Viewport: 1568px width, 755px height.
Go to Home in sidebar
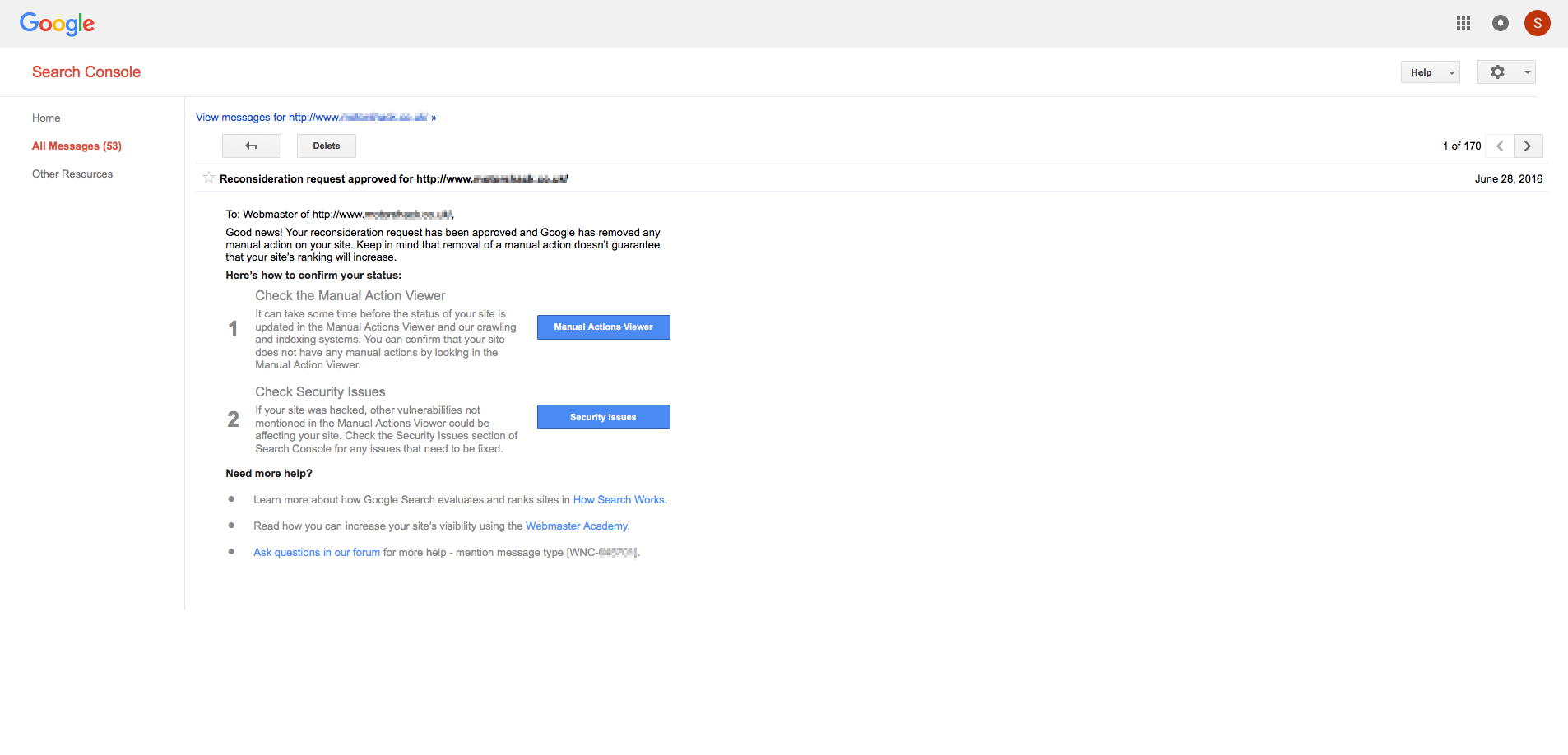click(x=46, y=118)
